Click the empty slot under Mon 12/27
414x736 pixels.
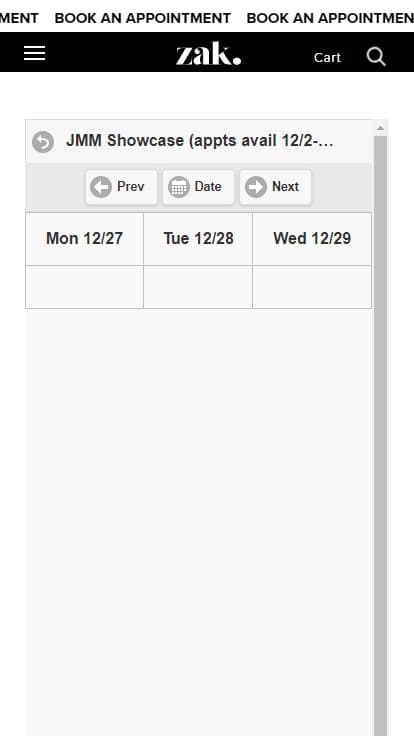(84, 287)
